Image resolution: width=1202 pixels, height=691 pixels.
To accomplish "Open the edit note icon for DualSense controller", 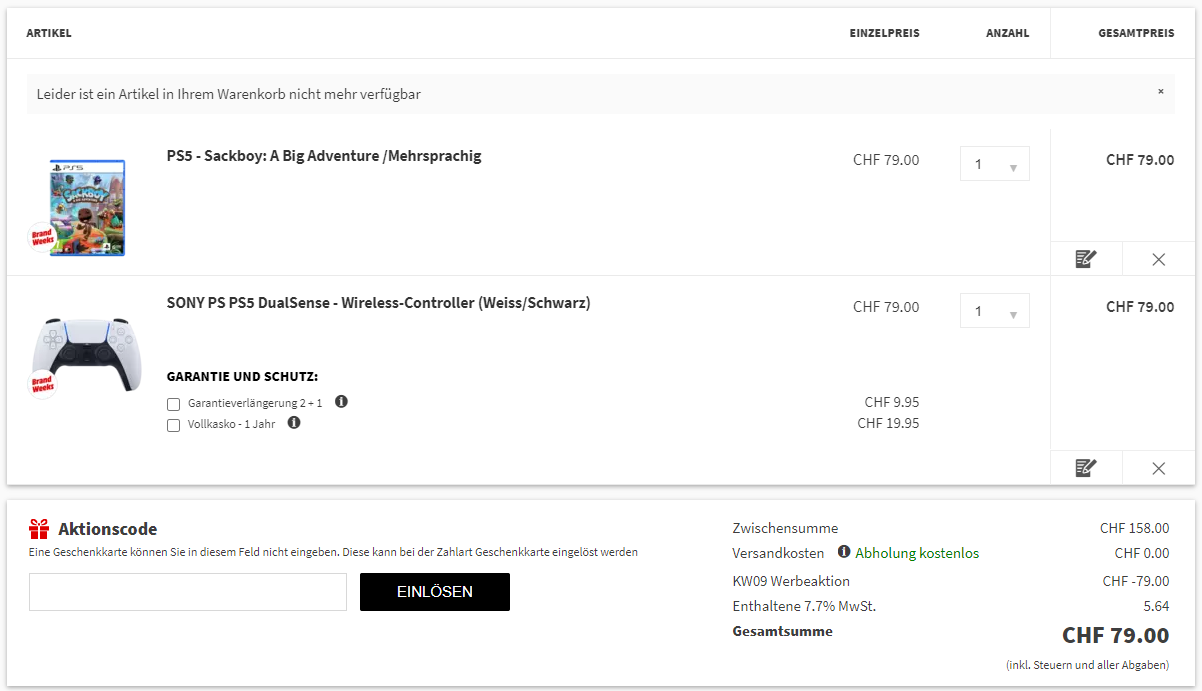I will coord(1086,468).
